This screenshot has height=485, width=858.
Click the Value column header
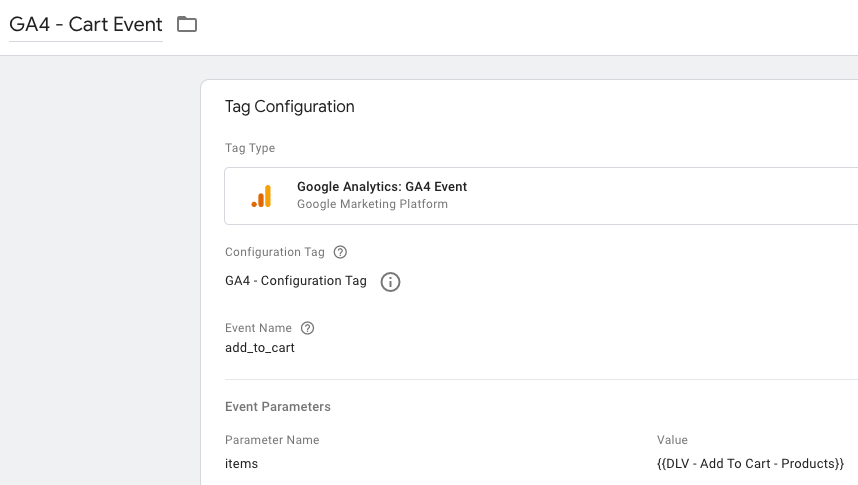click(x=671, y=440)
